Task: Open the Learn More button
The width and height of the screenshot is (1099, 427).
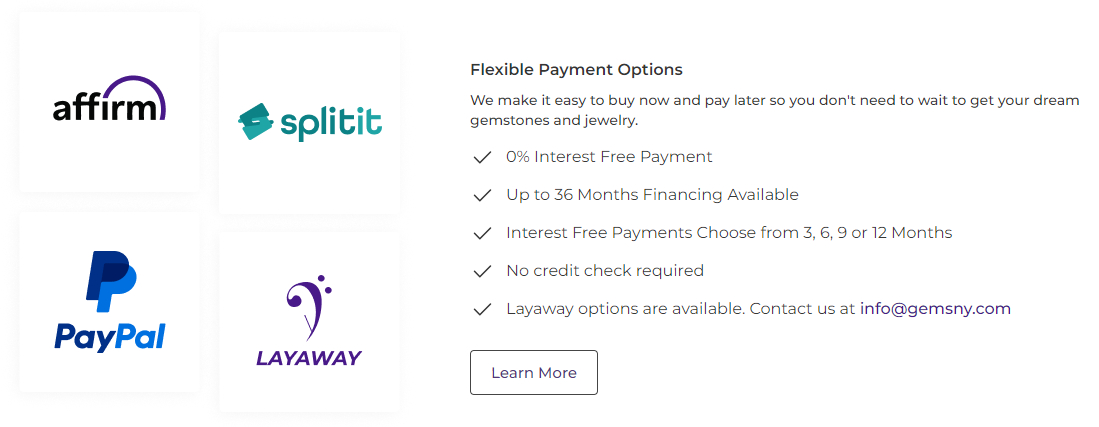Action: click(534, 372)
